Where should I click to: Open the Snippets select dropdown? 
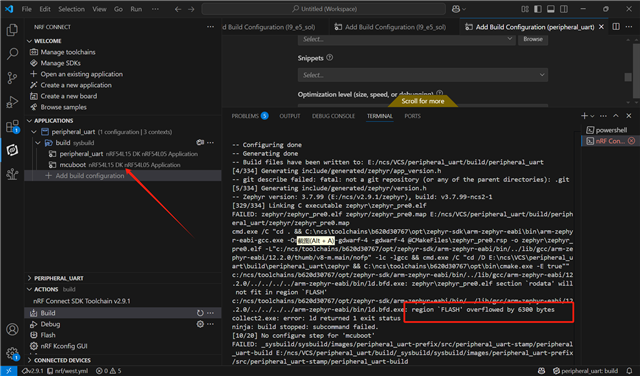422,75
